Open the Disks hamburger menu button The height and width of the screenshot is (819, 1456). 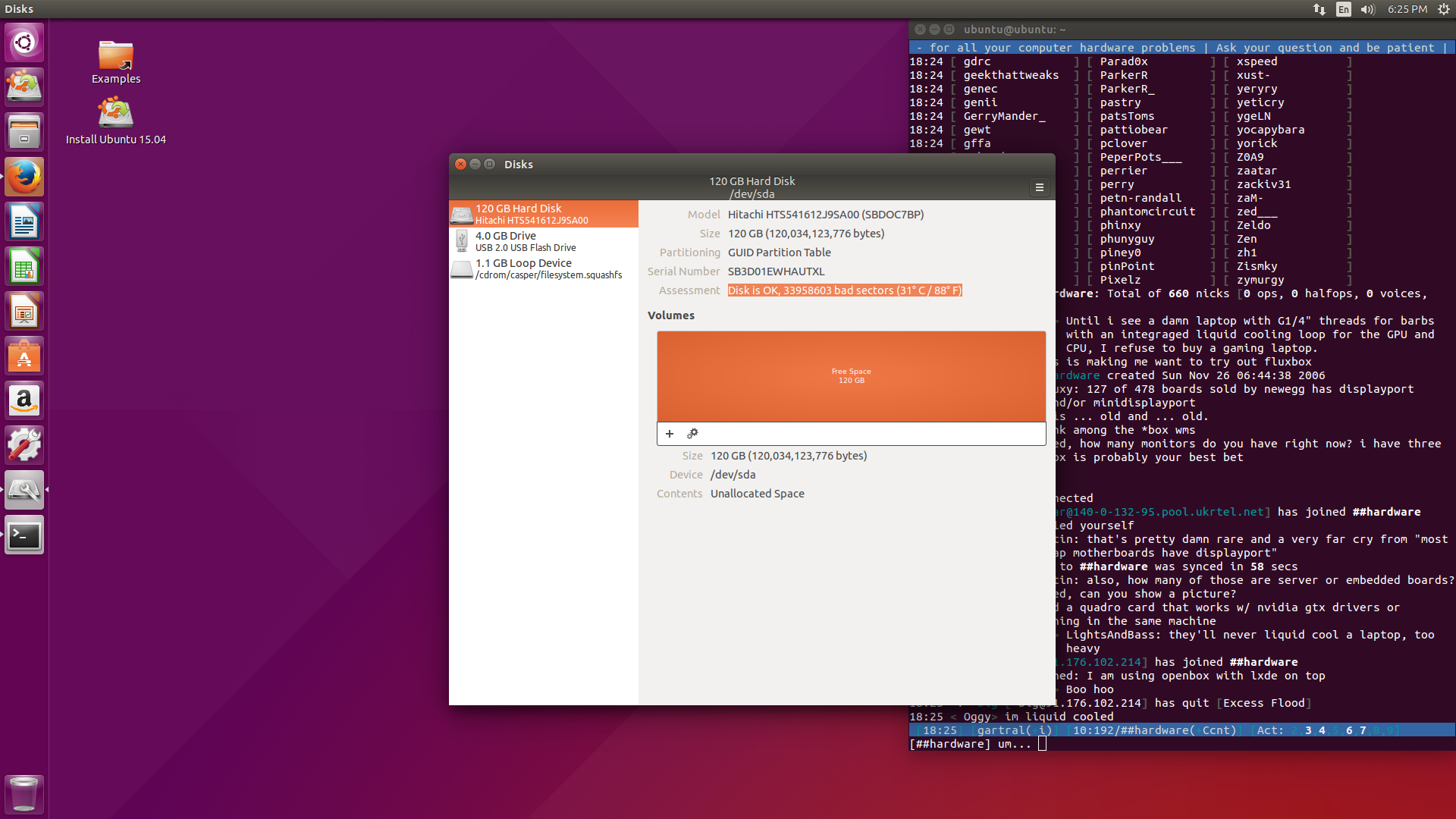1040,187
